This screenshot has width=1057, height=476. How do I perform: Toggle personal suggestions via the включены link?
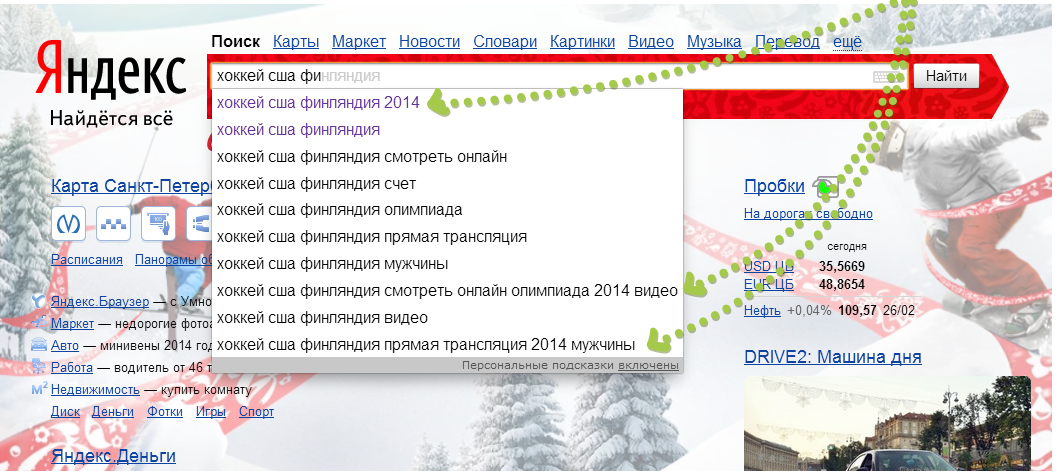(x=648, y=366)
